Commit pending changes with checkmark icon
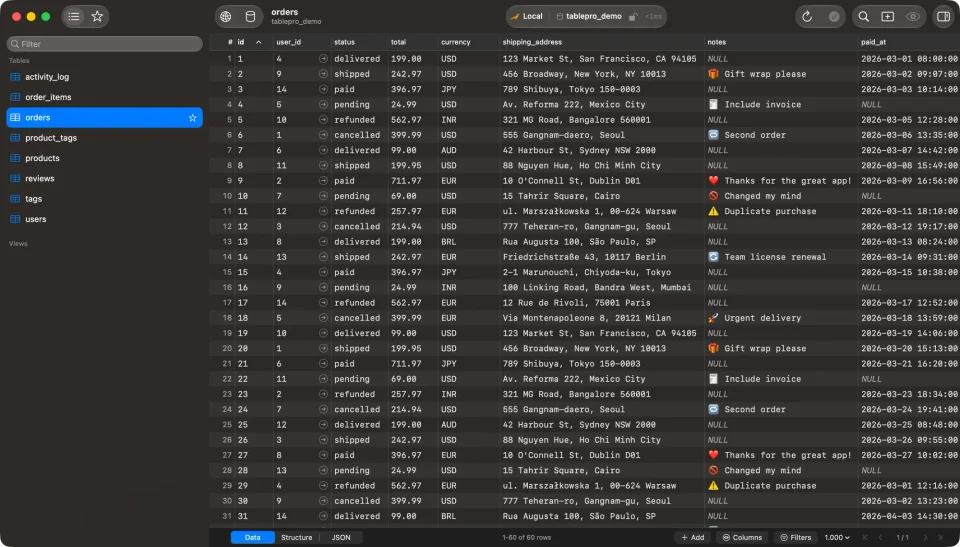This screenshot has width=960, height=547. coord(834,17)
